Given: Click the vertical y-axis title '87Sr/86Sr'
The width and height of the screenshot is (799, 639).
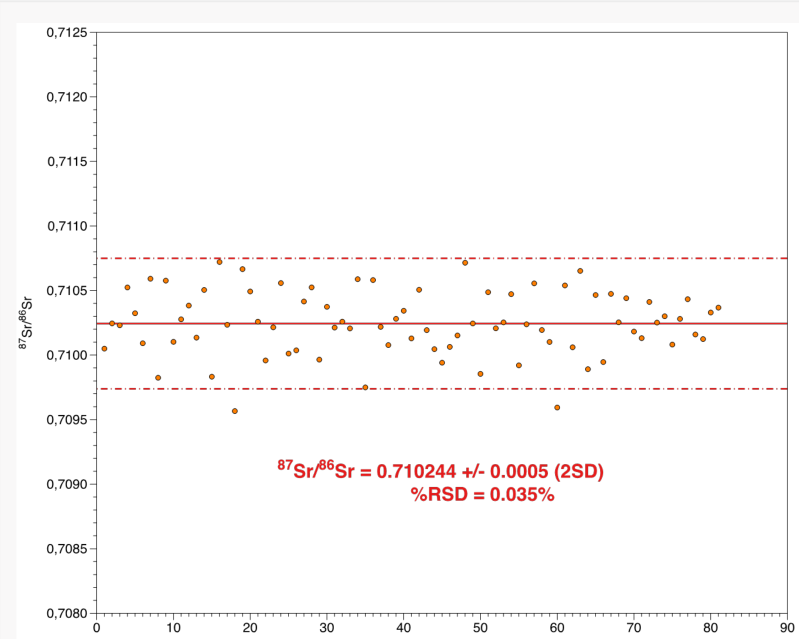Looking at the screenshot, I should (26, 323).
